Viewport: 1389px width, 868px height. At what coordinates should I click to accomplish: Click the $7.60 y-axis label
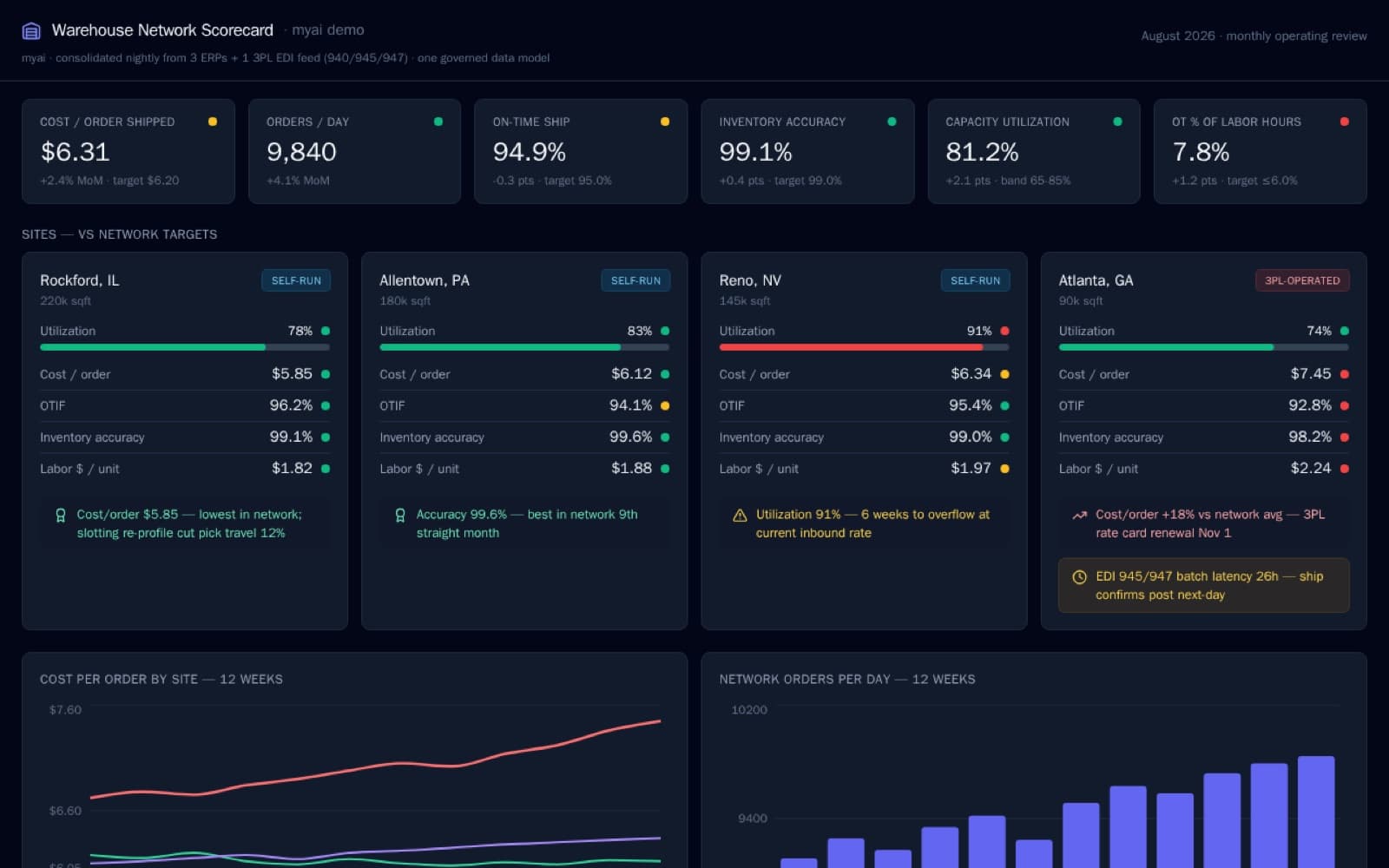tap(65, 710)
